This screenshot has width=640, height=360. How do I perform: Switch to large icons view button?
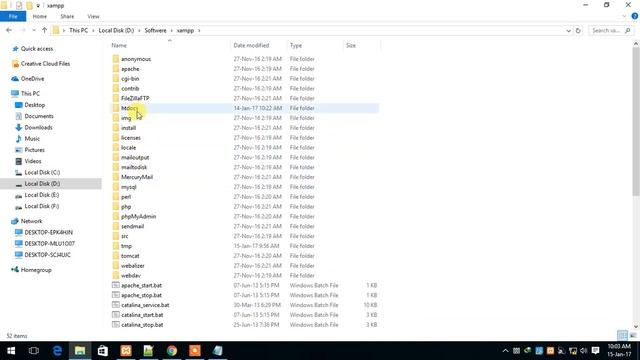pyautogui.click(x=633, y=336)
